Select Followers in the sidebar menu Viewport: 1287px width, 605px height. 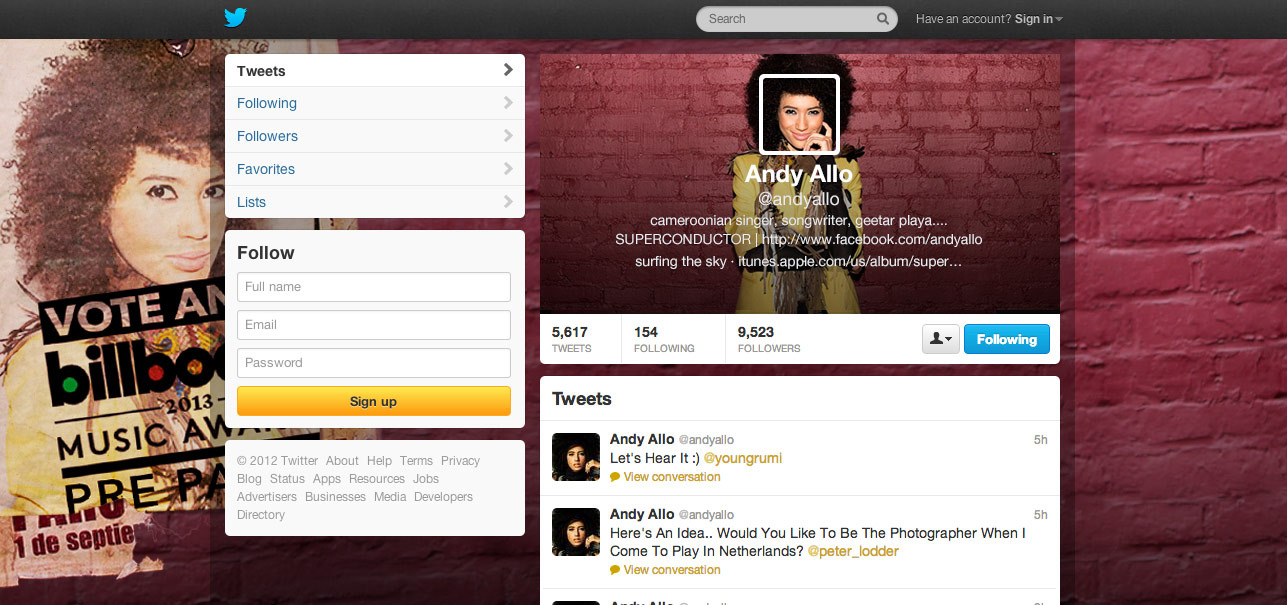tap(268, 136)
